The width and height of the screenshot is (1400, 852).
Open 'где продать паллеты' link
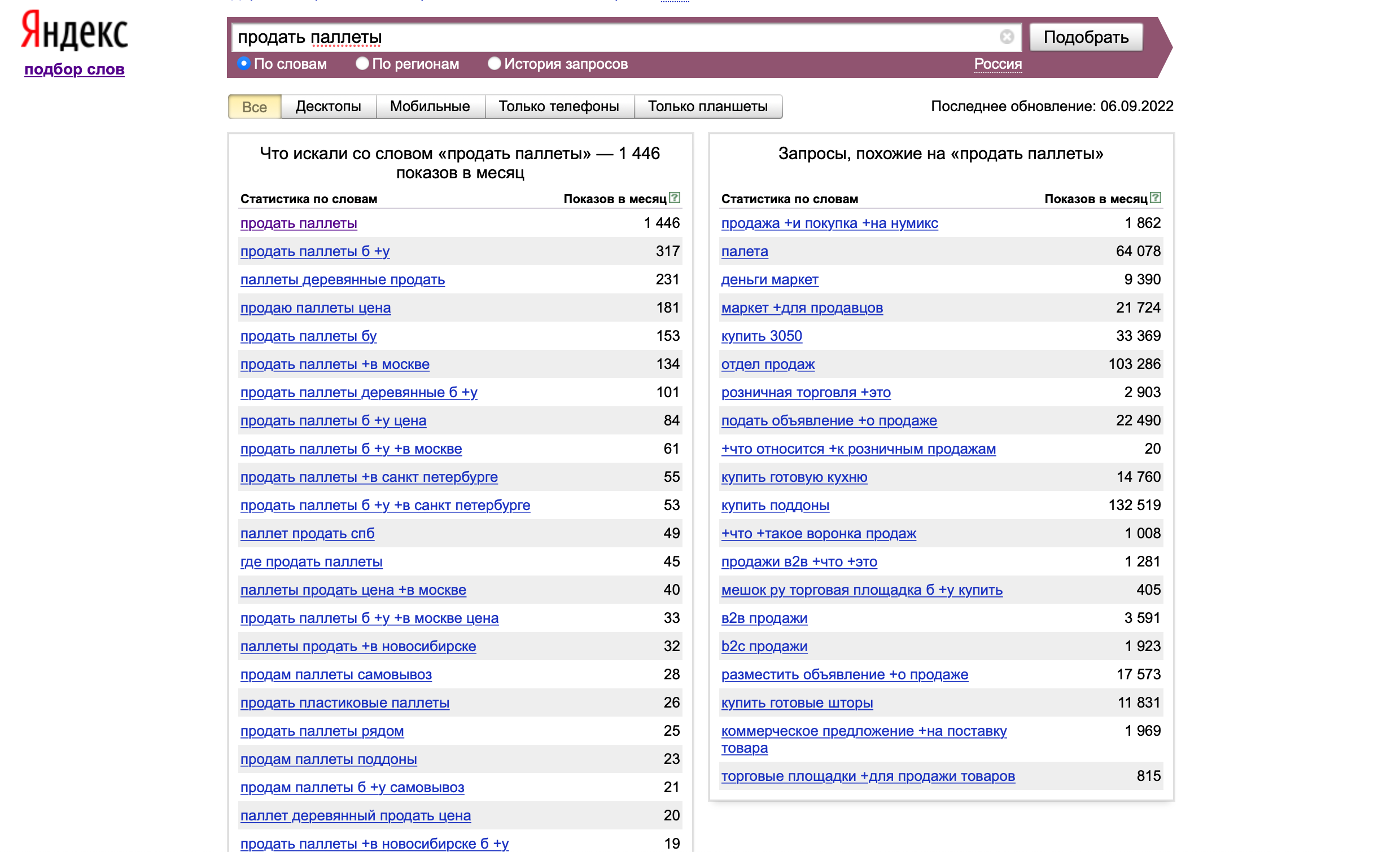click(x=312, y=562)
